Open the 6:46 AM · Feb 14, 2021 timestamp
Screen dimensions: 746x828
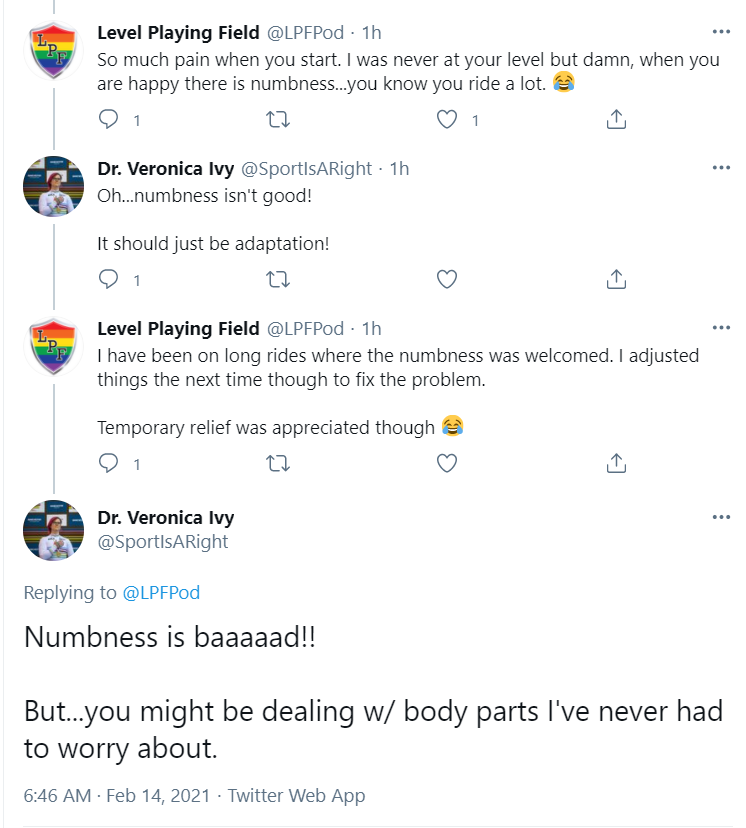click(117, 795)
